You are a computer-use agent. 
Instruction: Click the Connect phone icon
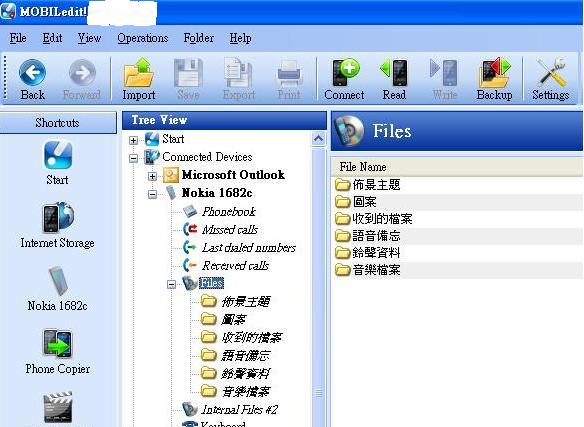[345, 73]
